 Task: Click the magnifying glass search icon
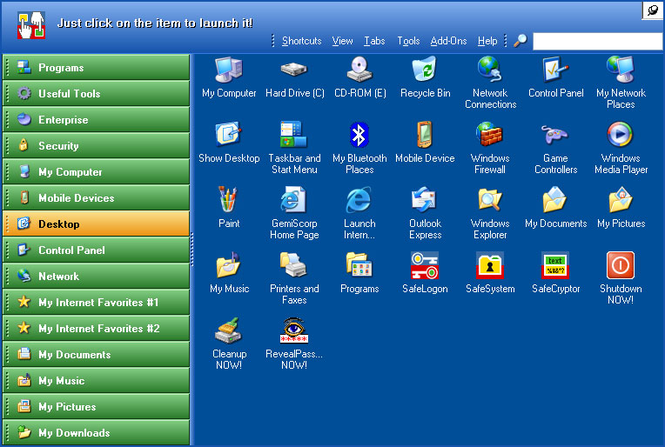tap(520, 41)
